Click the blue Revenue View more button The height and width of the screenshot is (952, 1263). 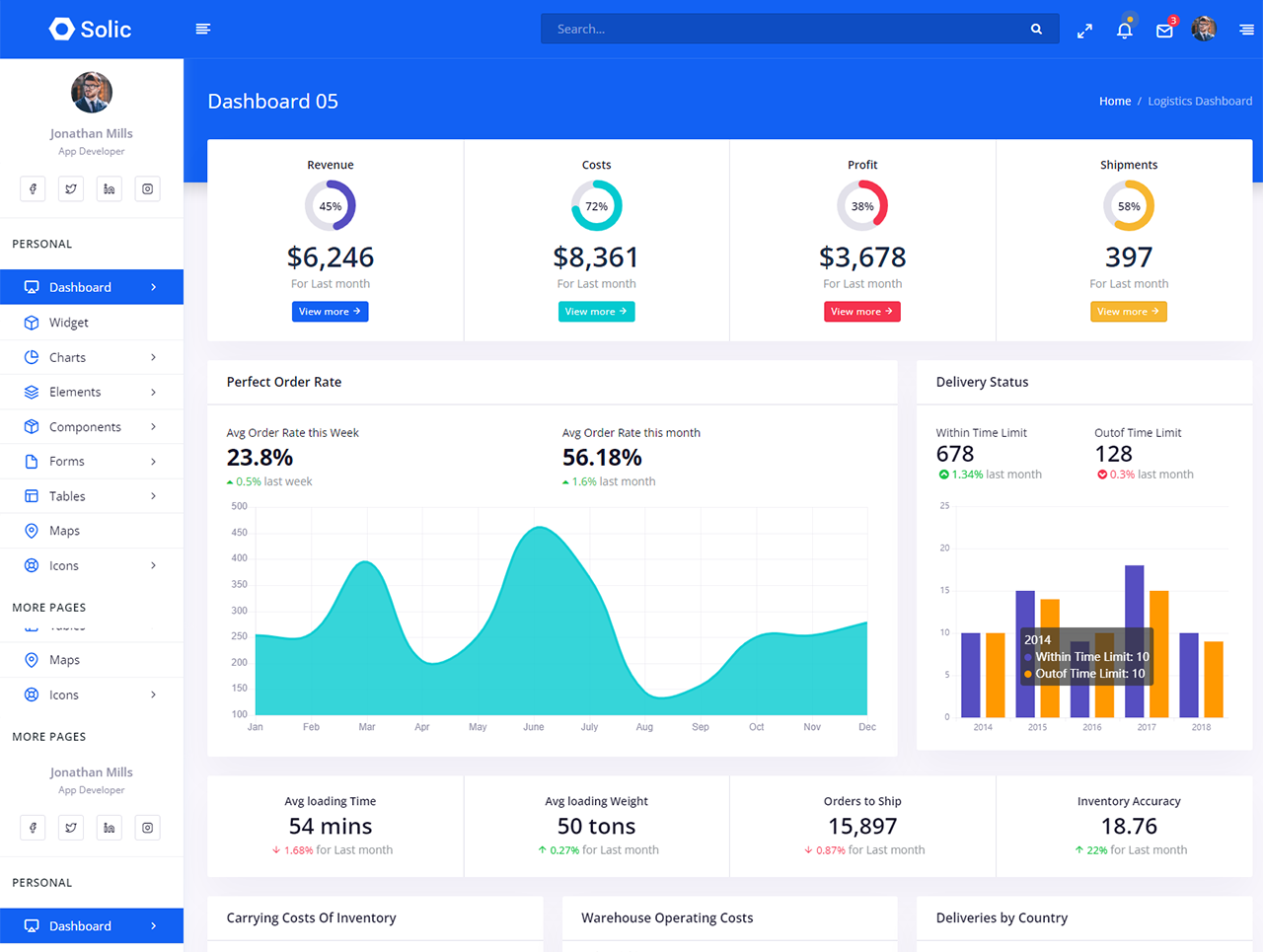[x=330, y=312]
